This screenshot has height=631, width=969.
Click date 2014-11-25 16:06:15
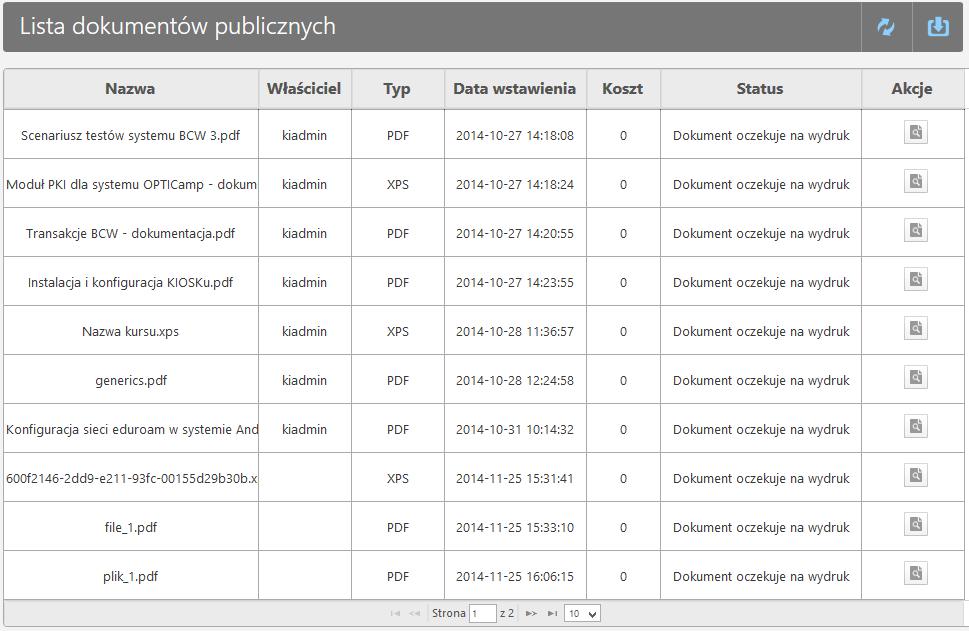(x=515, y=576)
